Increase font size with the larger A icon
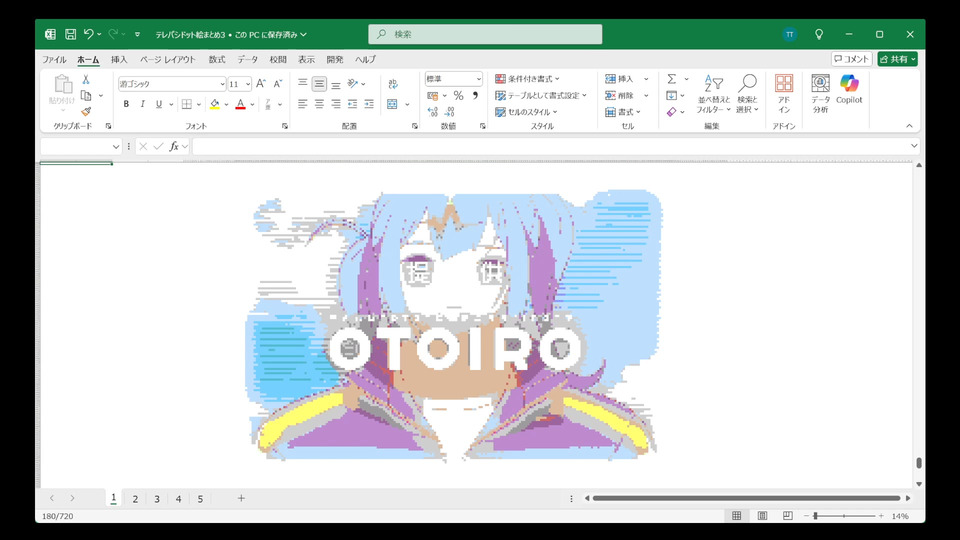 261,84
